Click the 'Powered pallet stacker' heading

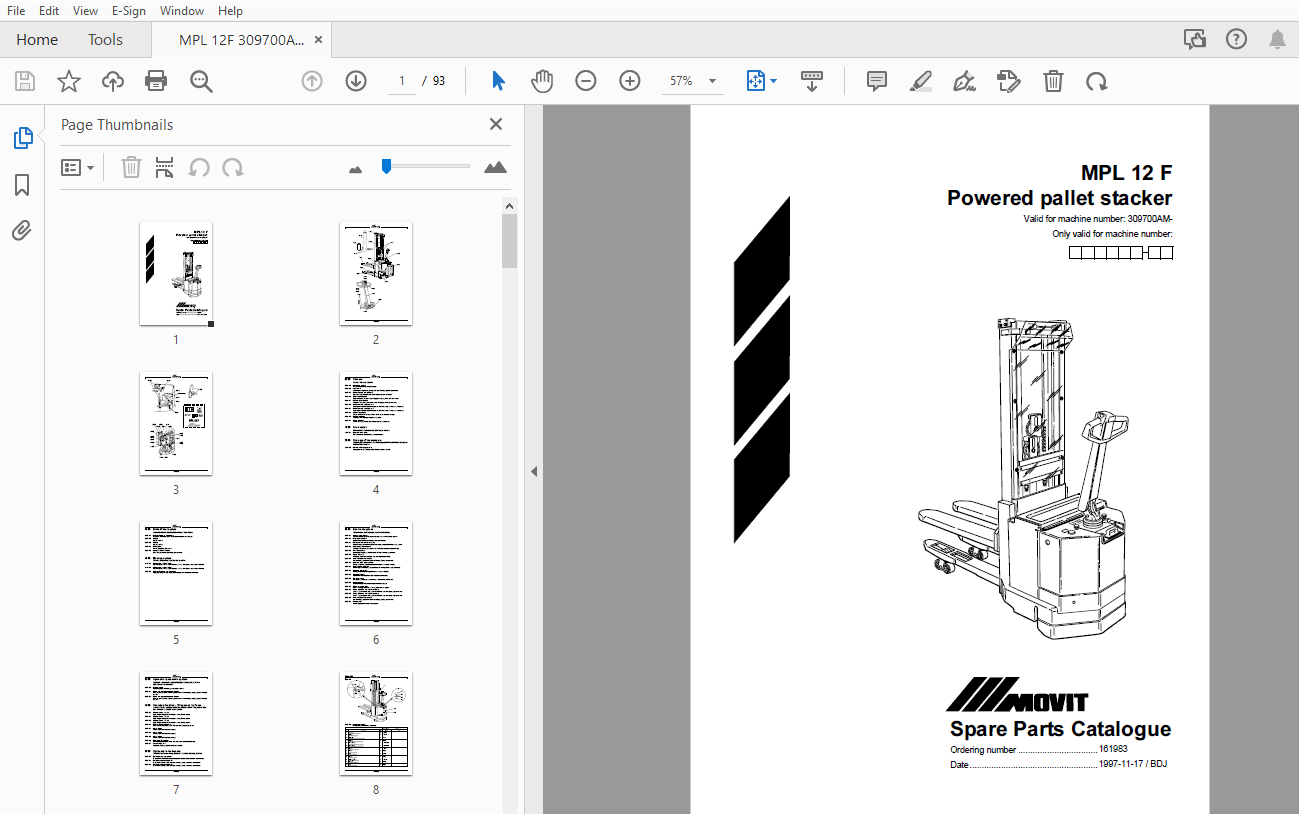pyautogui.click(x=1060, y=198)
